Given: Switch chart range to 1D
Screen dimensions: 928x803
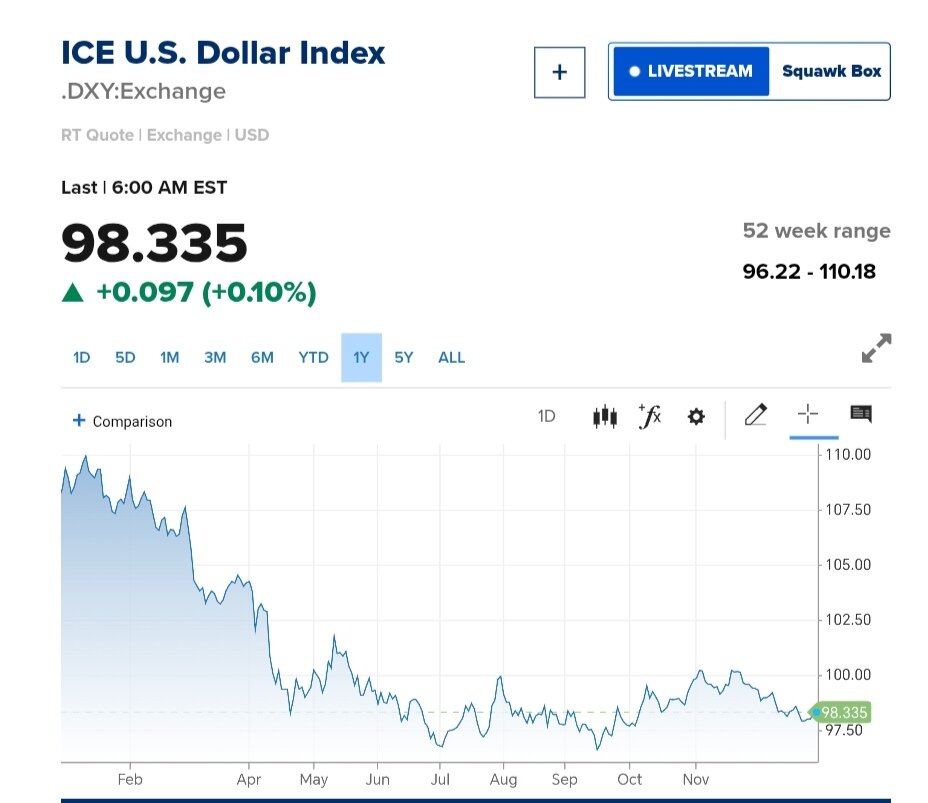Looking at the screenshot, I should point(82,357).
